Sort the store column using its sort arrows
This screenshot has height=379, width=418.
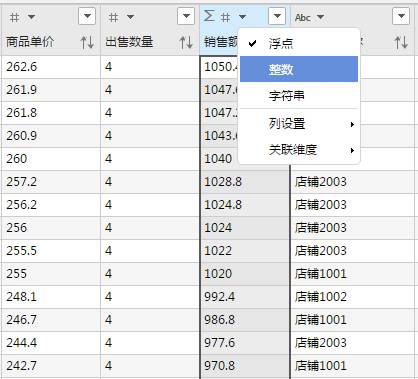click(x=401, y=42)
